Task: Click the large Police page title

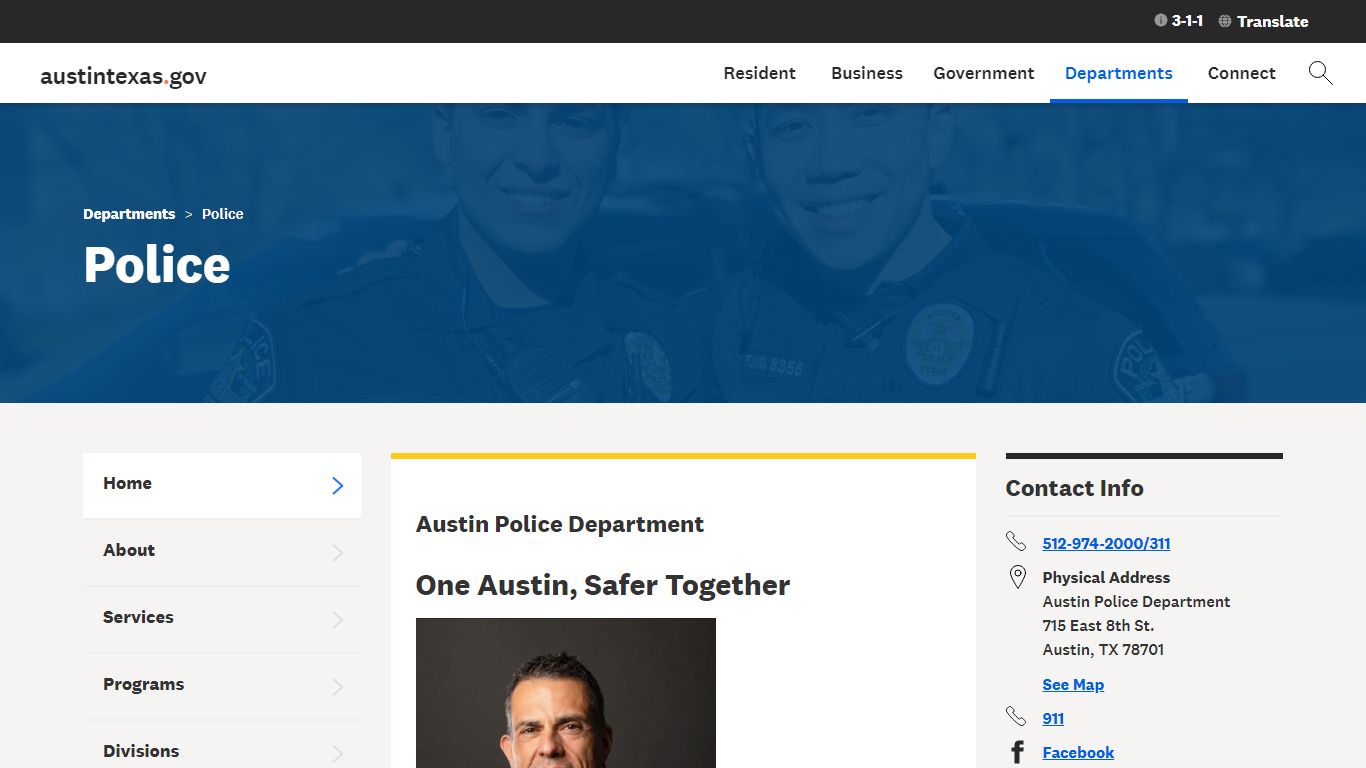Action: point(157,265)
